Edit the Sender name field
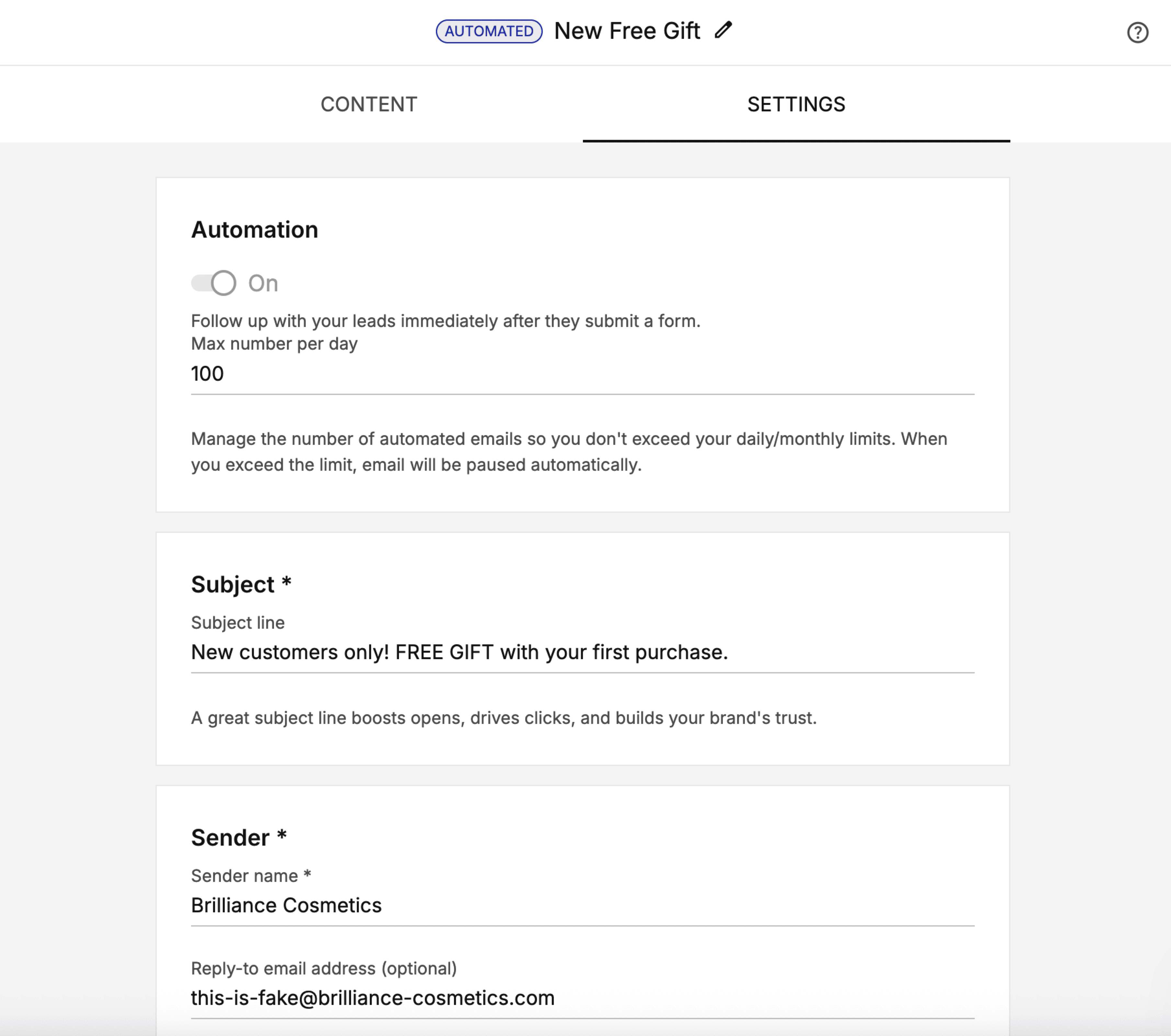The image size is (1171, 1036). [x=582, y=906]
